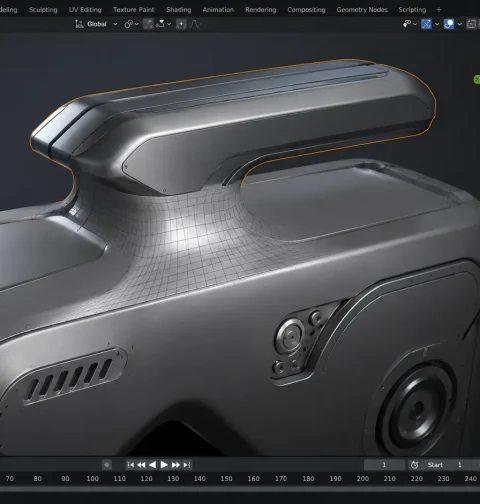Click the current frame number field
Image resolution: width=480 pixels, height=504 pixels.
point(384,465)
